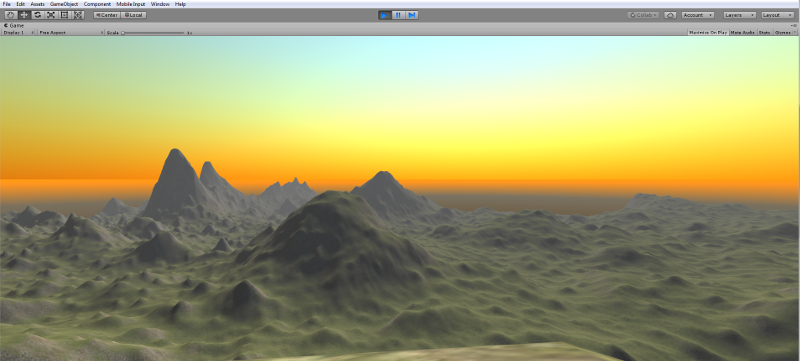Image resolution: width=800 pixels, height=361 pixels.
Task: Select the Game tab
Action: point(14,25)
